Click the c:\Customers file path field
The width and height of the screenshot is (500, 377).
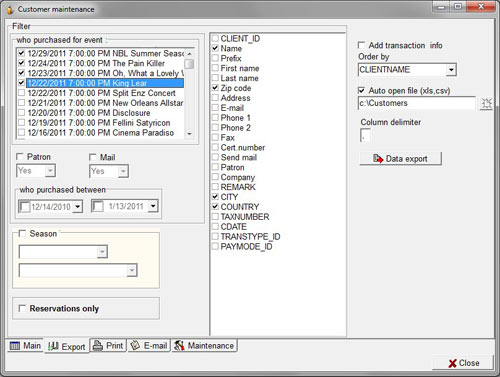click(x=417, y=103)
